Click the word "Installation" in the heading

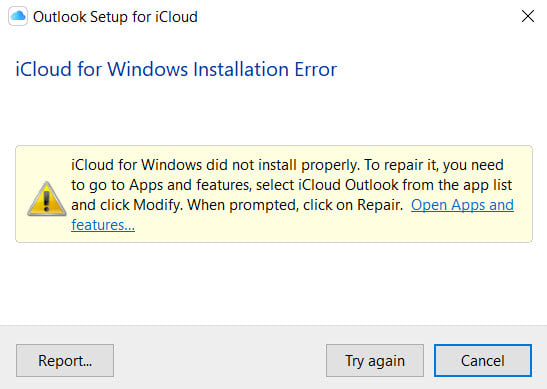[x=241, y=69]
